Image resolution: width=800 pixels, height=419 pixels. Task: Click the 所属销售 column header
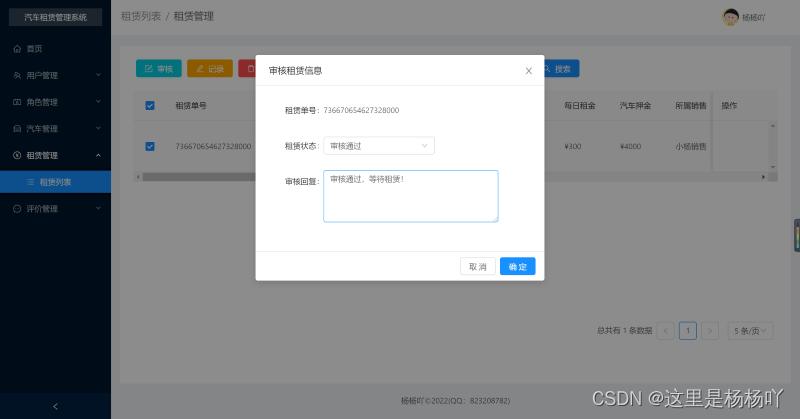tap(691, 106)
